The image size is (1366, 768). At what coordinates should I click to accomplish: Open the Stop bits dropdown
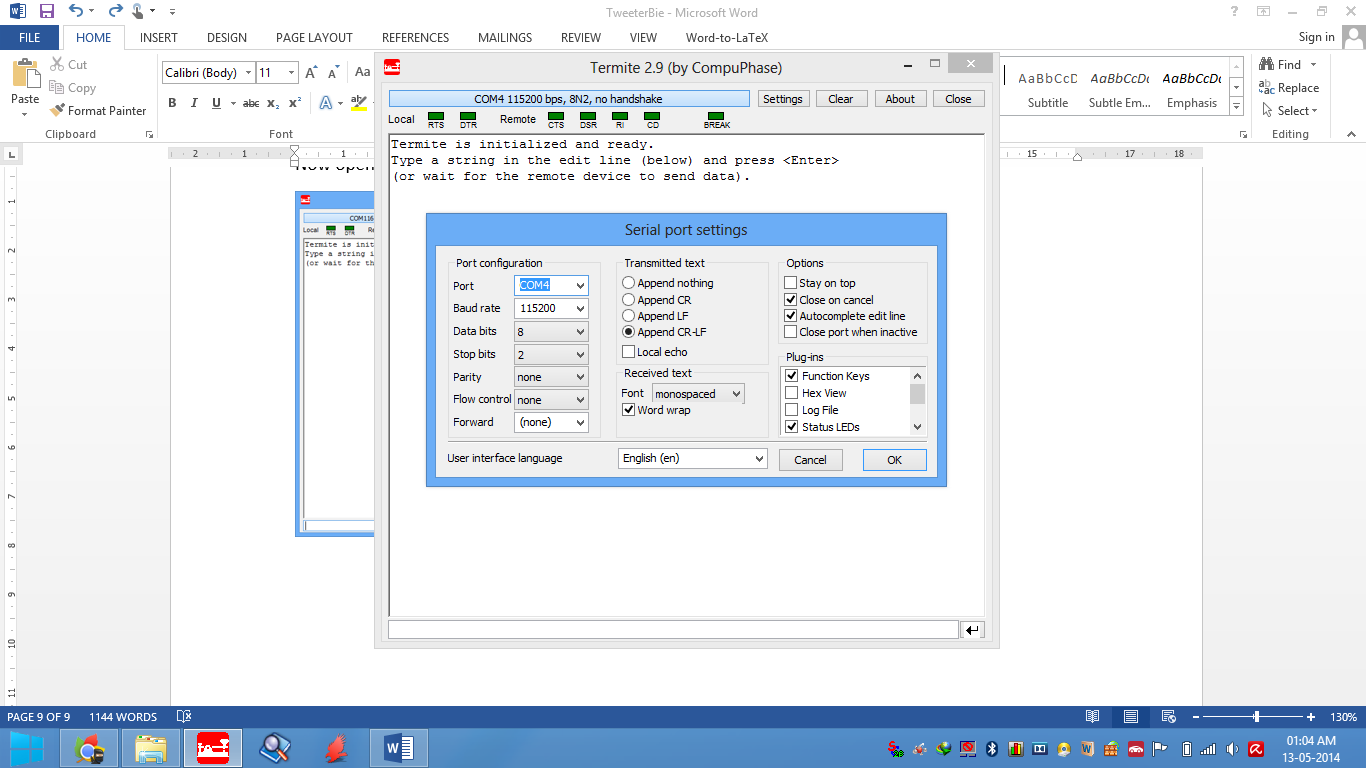(551, 354)
